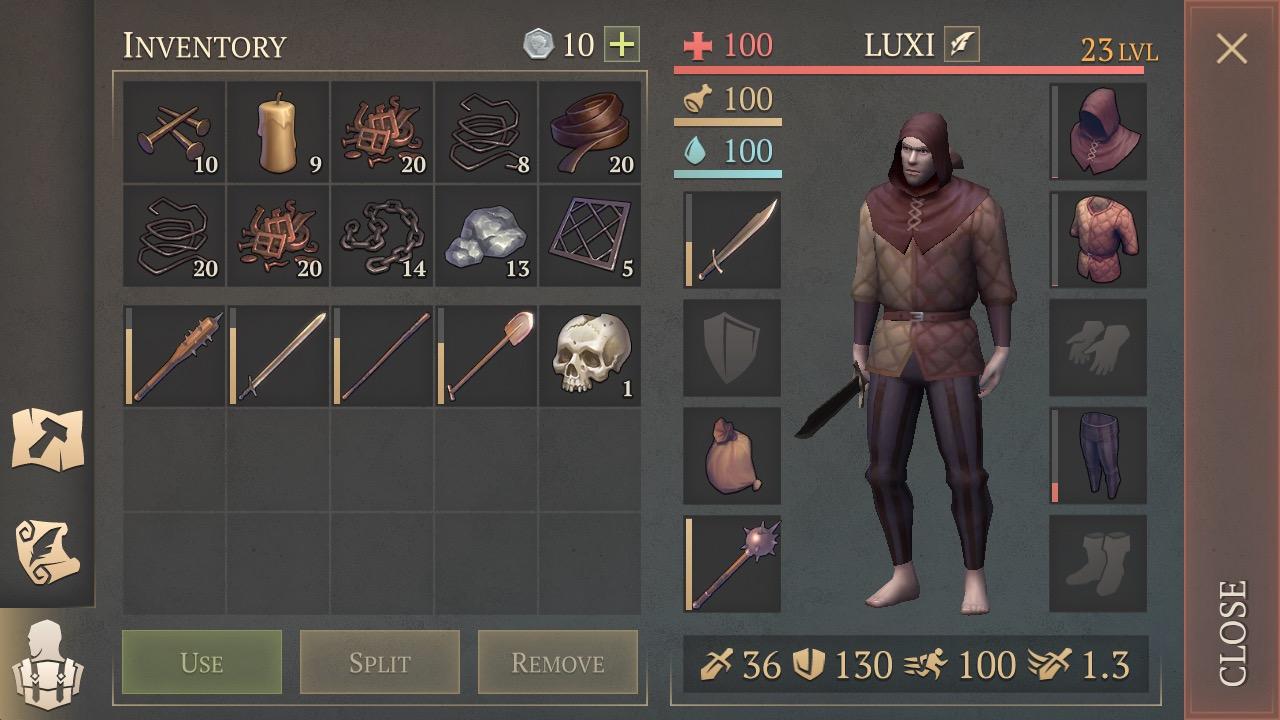Tap the equipped mace weapon slot
Image resolution: width=1280 pixels, height=720 pixels.
pyautogui.click(x=732, y=564)
